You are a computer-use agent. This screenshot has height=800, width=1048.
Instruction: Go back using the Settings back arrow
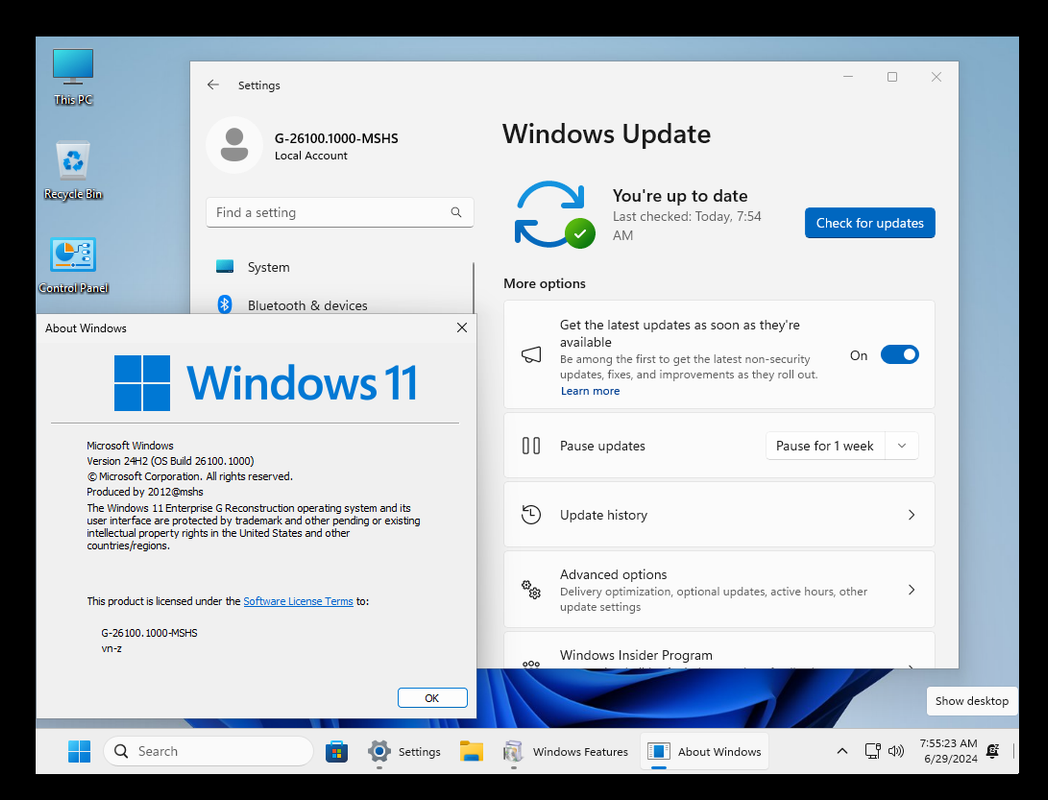213,85
